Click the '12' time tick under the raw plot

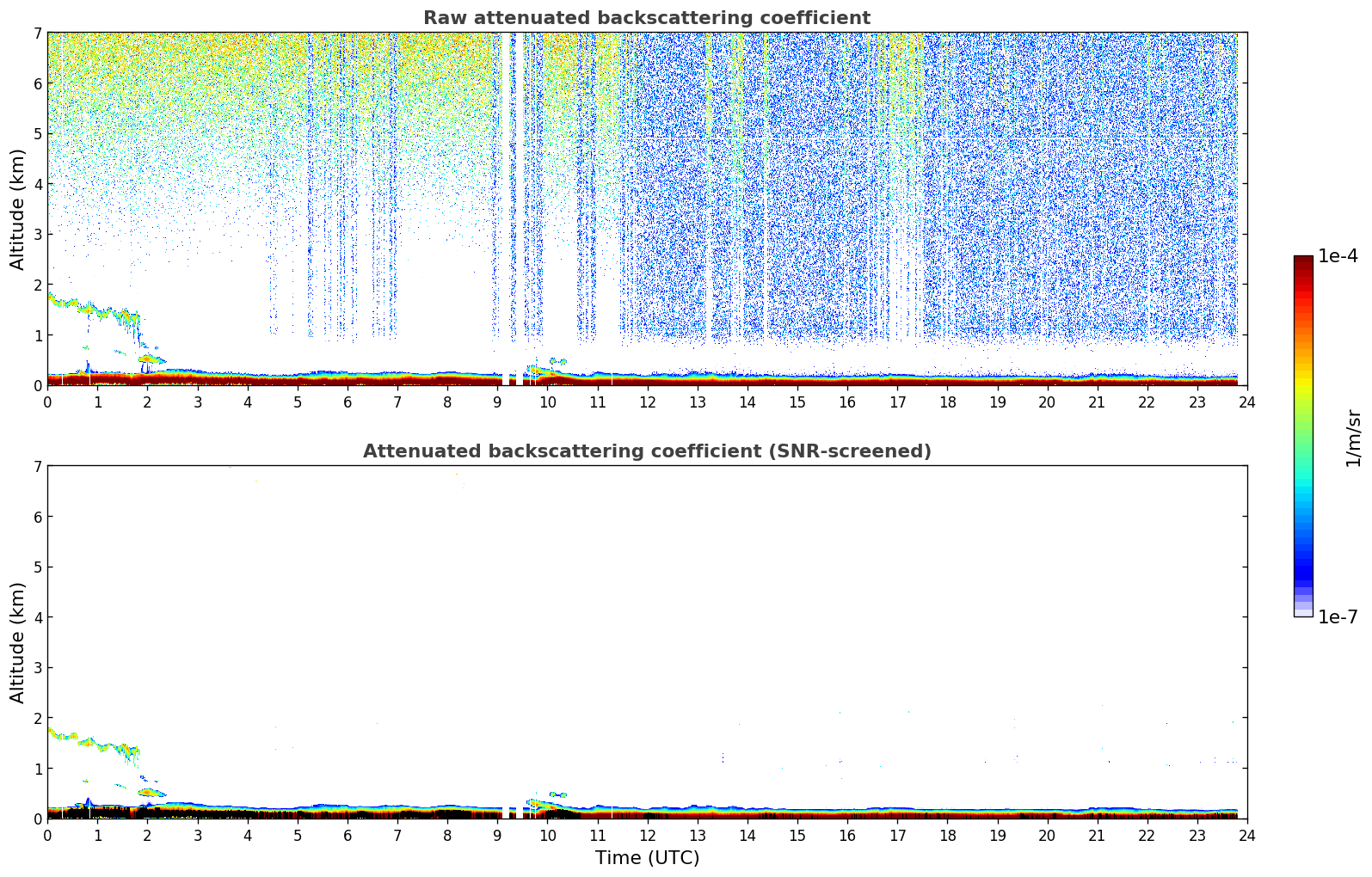click(647, 402)
